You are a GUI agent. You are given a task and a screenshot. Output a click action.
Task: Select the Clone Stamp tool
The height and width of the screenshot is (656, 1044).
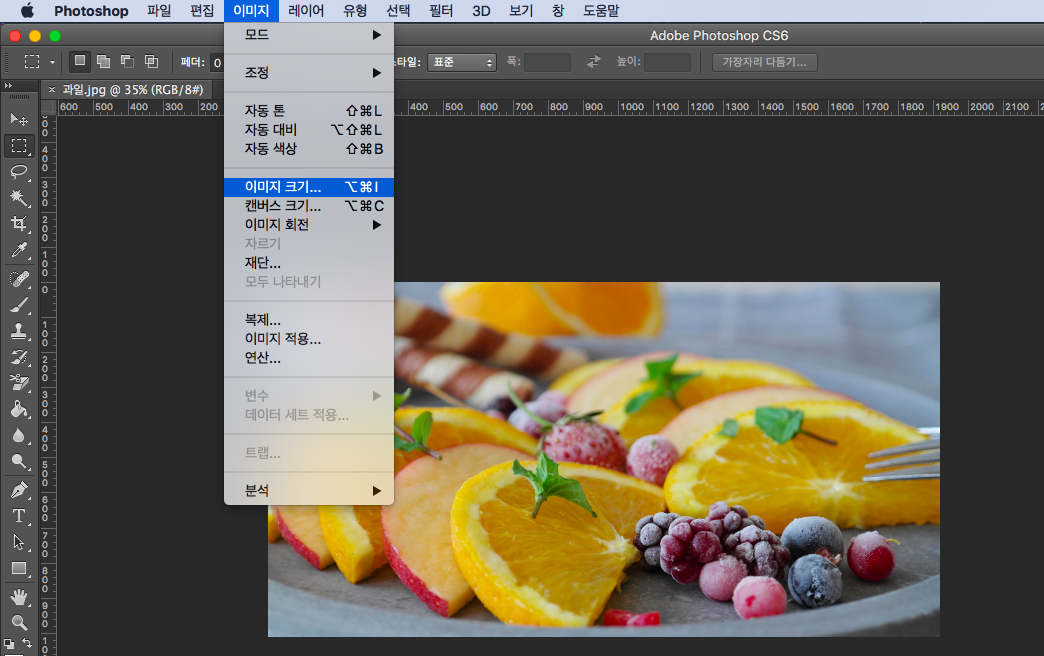(x=19, y=330)
